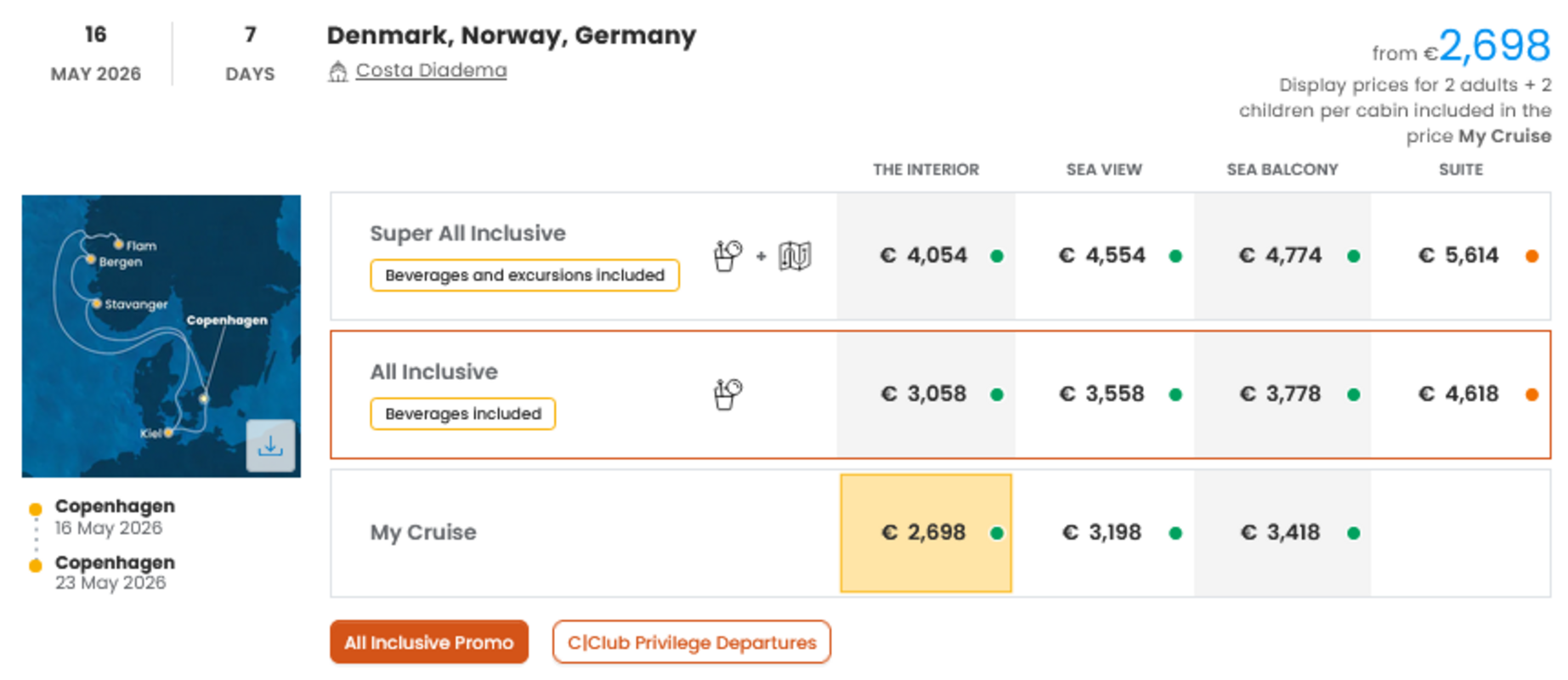The width and height of the screenshot is (1568, 680).
Task: Click the ship icon beside Costa Diadema
Action: pyautogui.click(x=337, y=71)
